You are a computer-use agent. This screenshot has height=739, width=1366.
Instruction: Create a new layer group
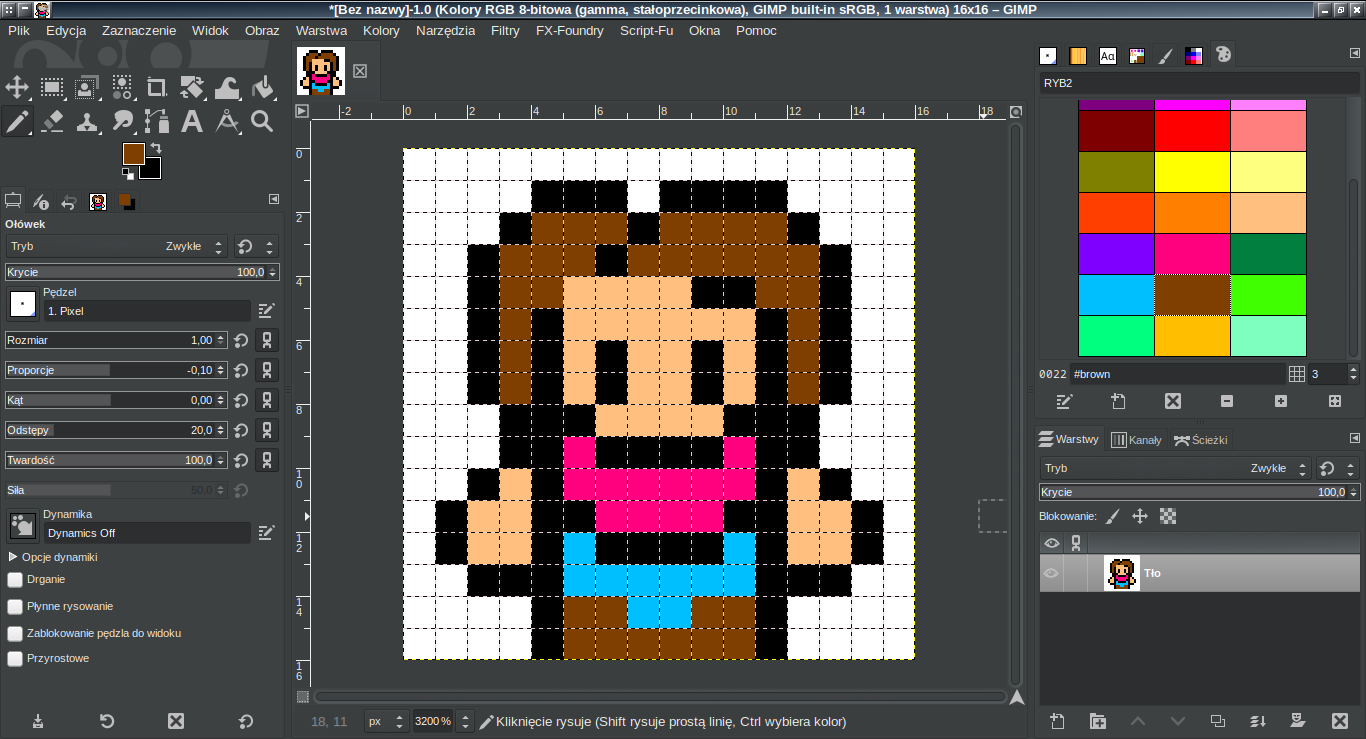coord(1098,721)
